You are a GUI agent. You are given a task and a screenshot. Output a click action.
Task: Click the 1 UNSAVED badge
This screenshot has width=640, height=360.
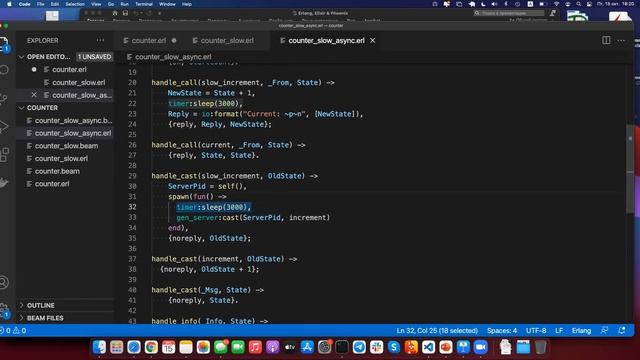point(94,57)
